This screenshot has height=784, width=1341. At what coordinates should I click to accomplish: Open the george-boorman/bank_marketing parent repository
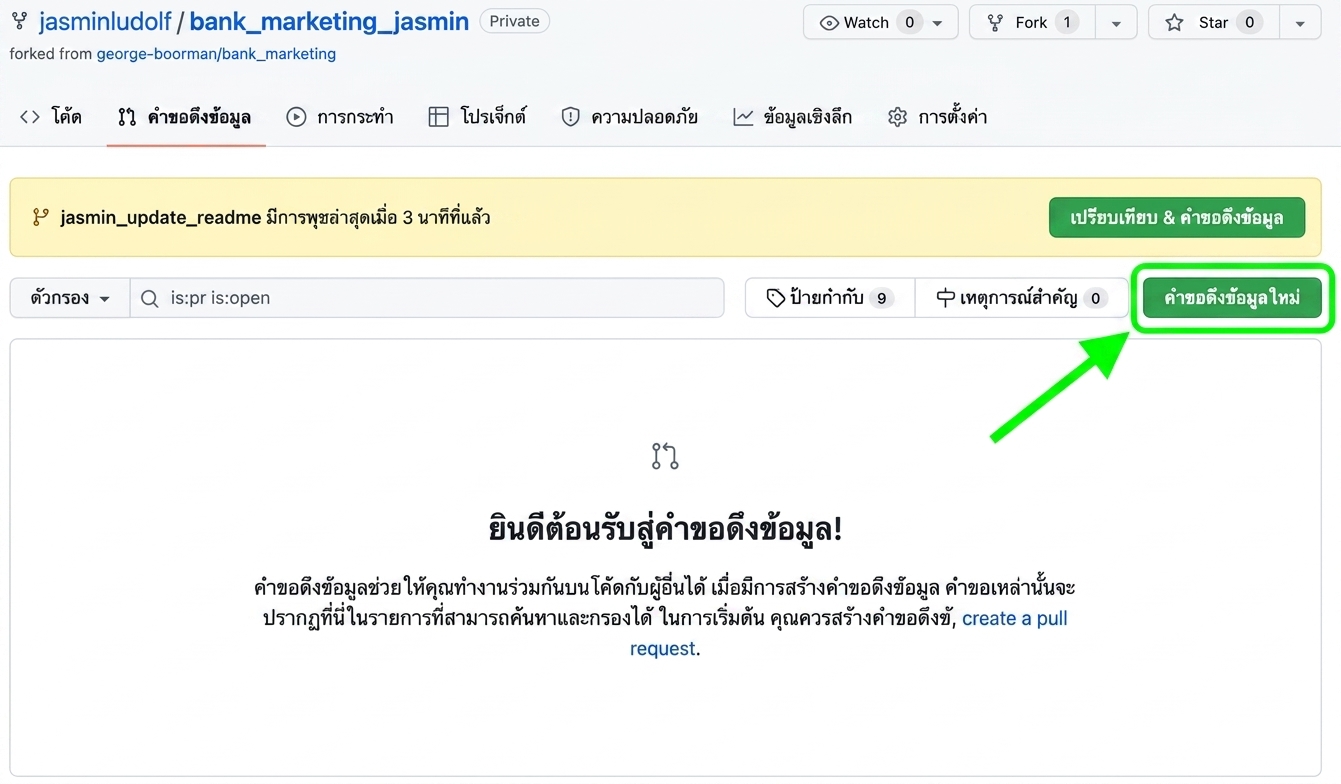pyautogui.click(x=216, y=54)
